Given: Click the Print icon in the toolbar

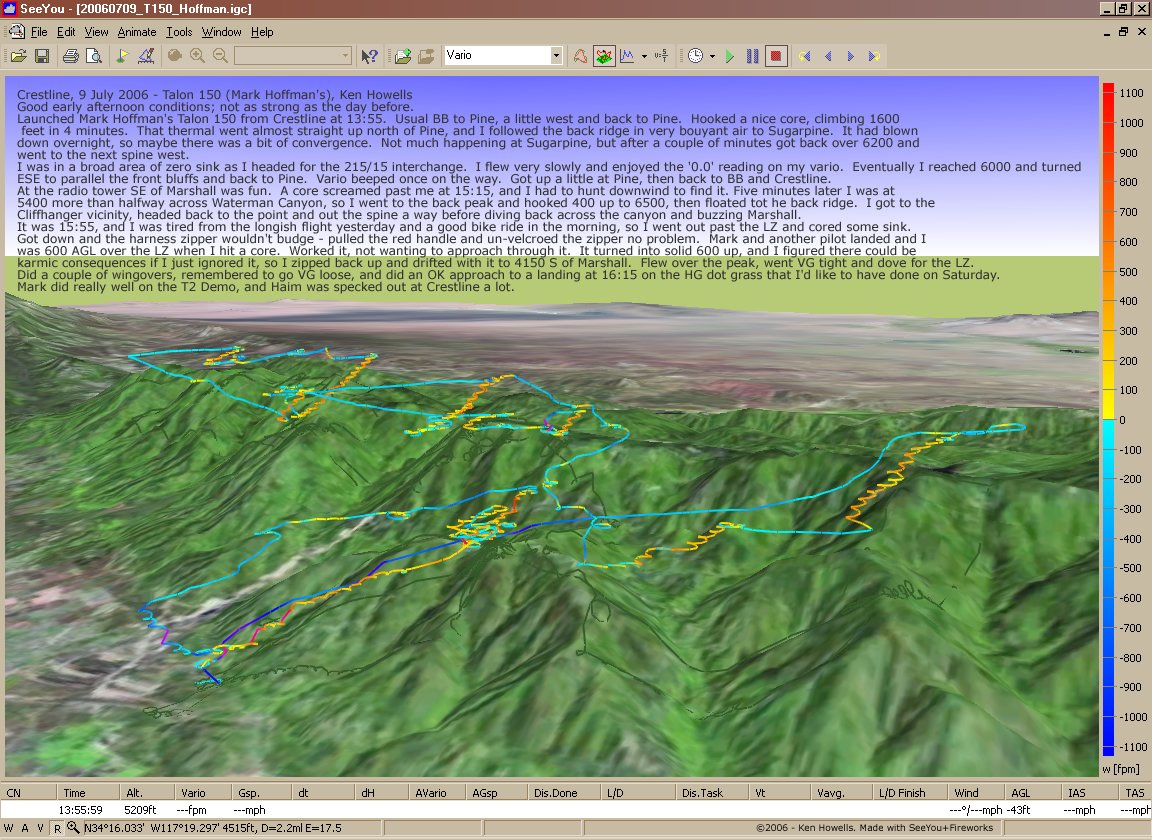Looking at the screenshot, I should (x=70, y=56).
